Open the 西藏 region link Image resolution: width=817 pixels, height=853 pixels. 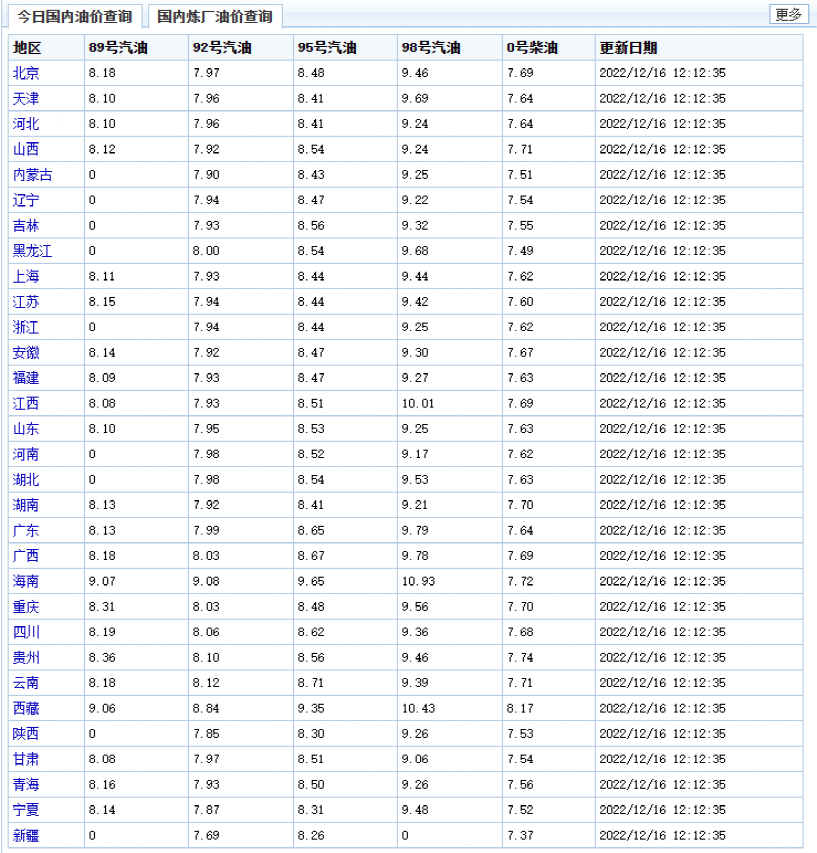click(x=26, y=708)
